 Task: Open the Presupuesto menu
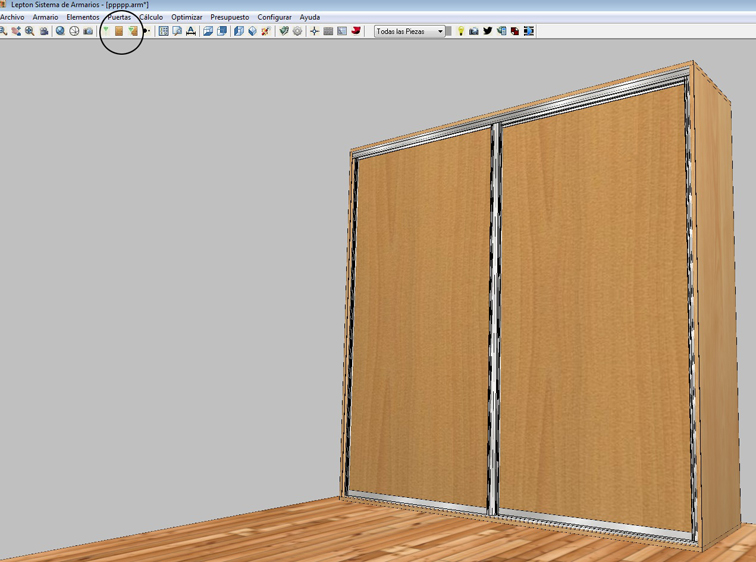click(230, 17)
